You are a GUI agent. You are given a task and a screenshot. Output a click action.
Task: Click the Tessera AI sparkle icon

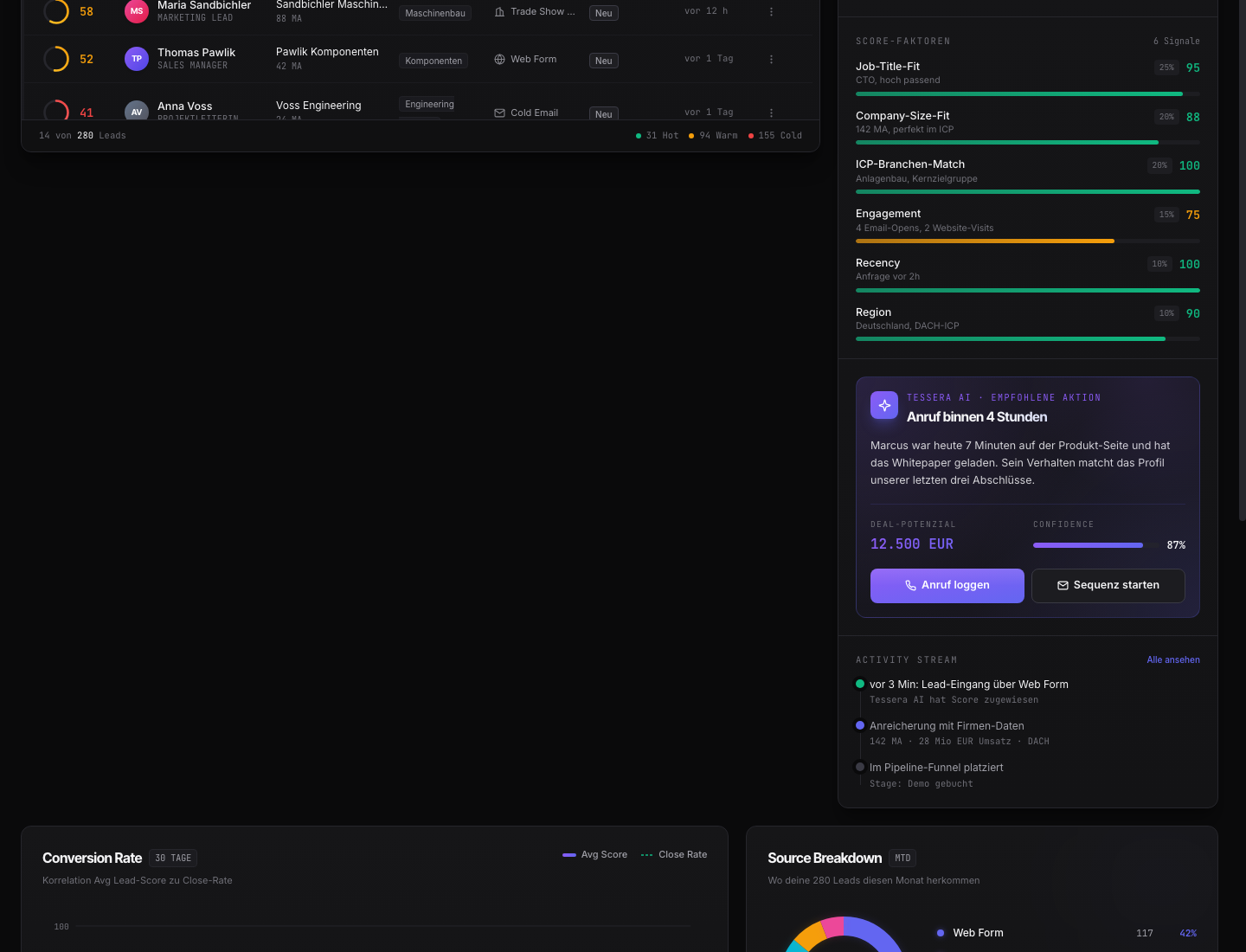pos(884,405)
